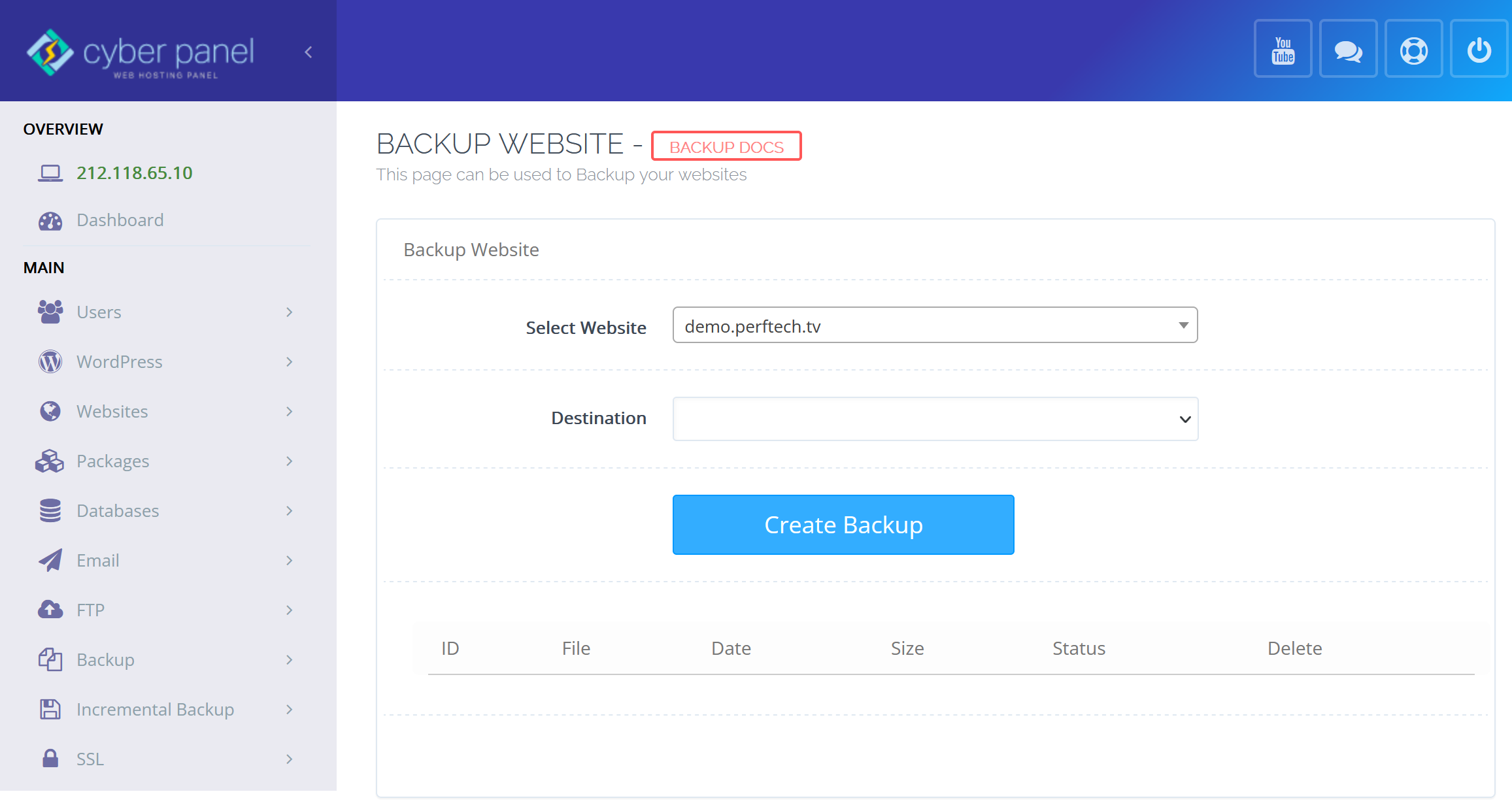Click the WordPress logo icon

point(50,361)
